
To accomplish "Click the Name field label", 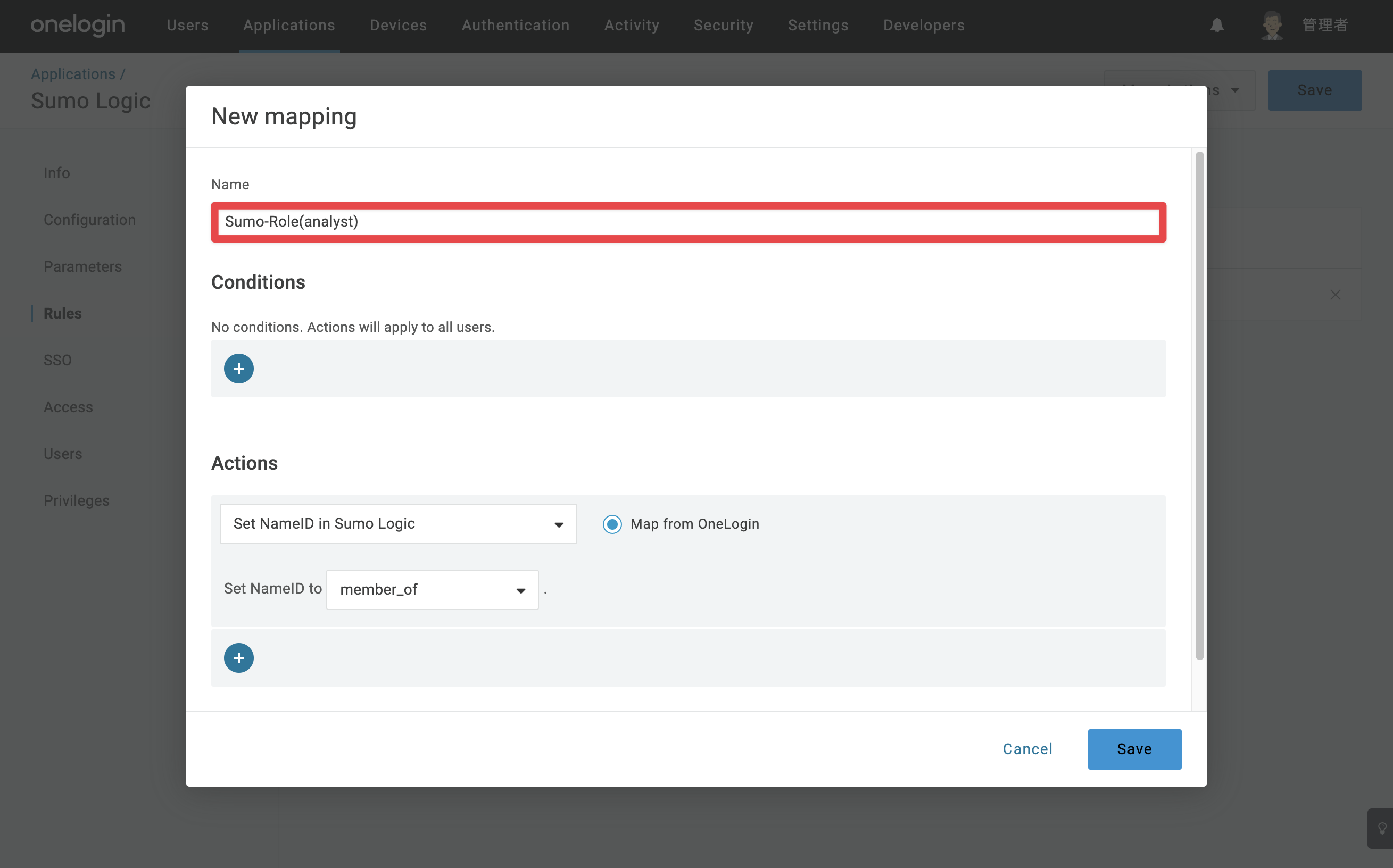I will coord(230,184).
